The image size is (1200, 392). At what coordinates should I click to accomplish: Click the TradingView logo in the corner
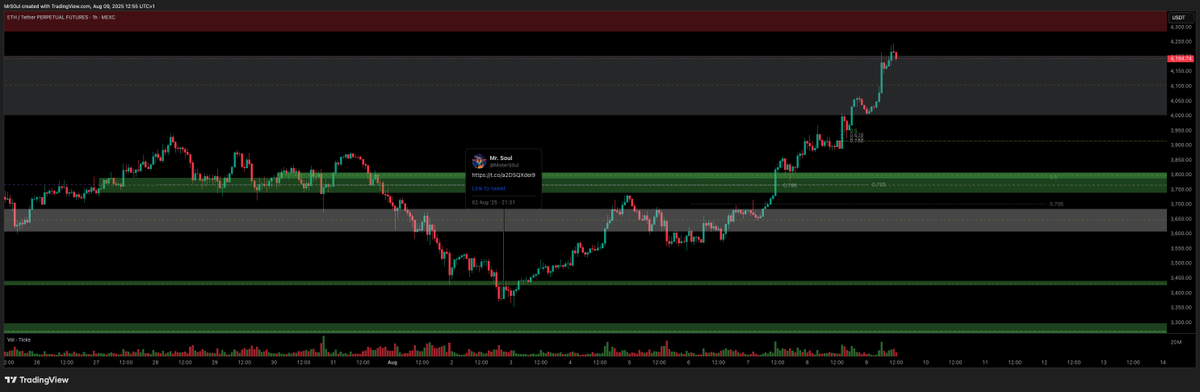[38, 379]
